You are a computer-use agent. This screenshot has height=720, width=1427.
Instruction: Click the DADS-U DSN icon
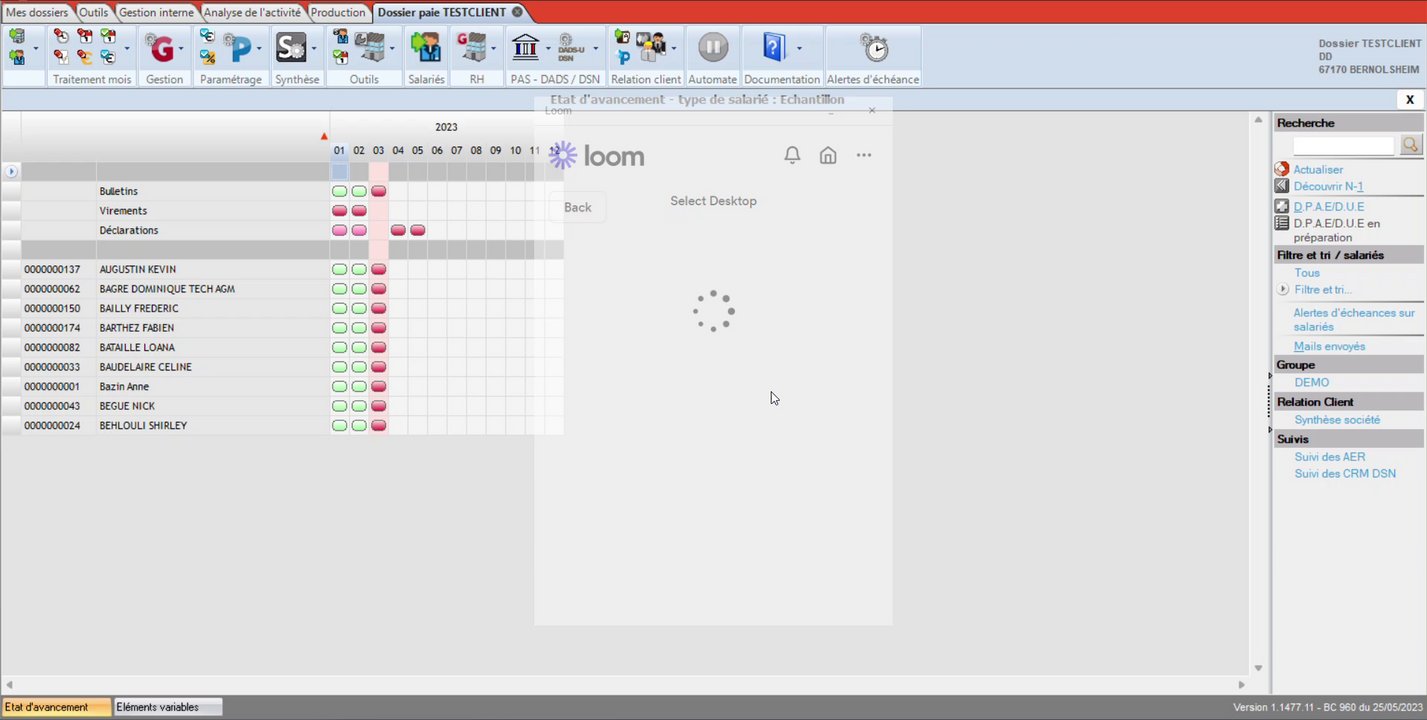click(572, 47)
